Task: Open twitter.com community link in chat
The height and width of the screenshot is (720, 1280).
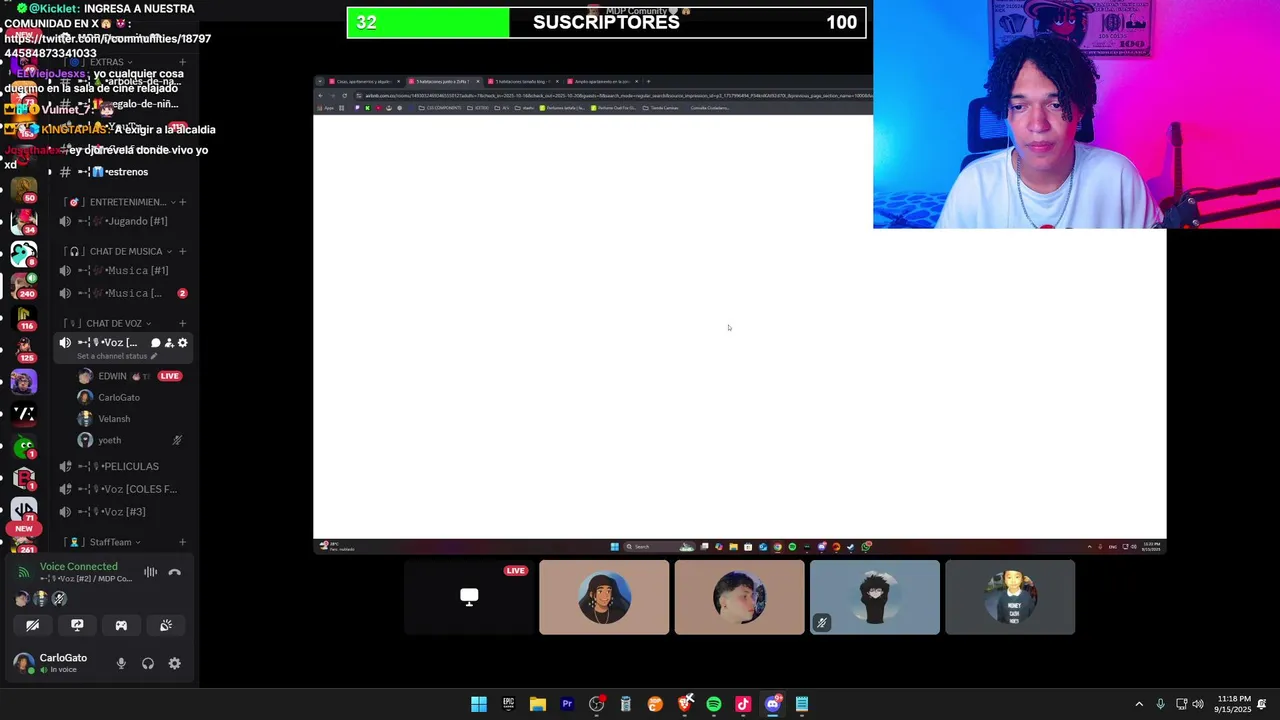Action: 107,46
